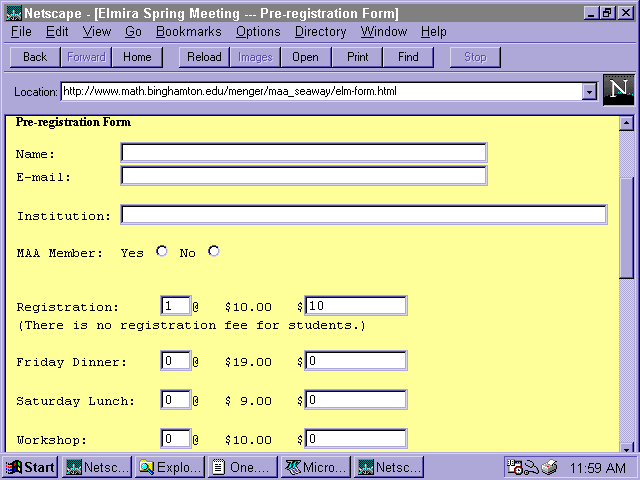Viewport: 640px width, 480px height.
Task: Click the page scrollbar down arrow
Action: 626,448
